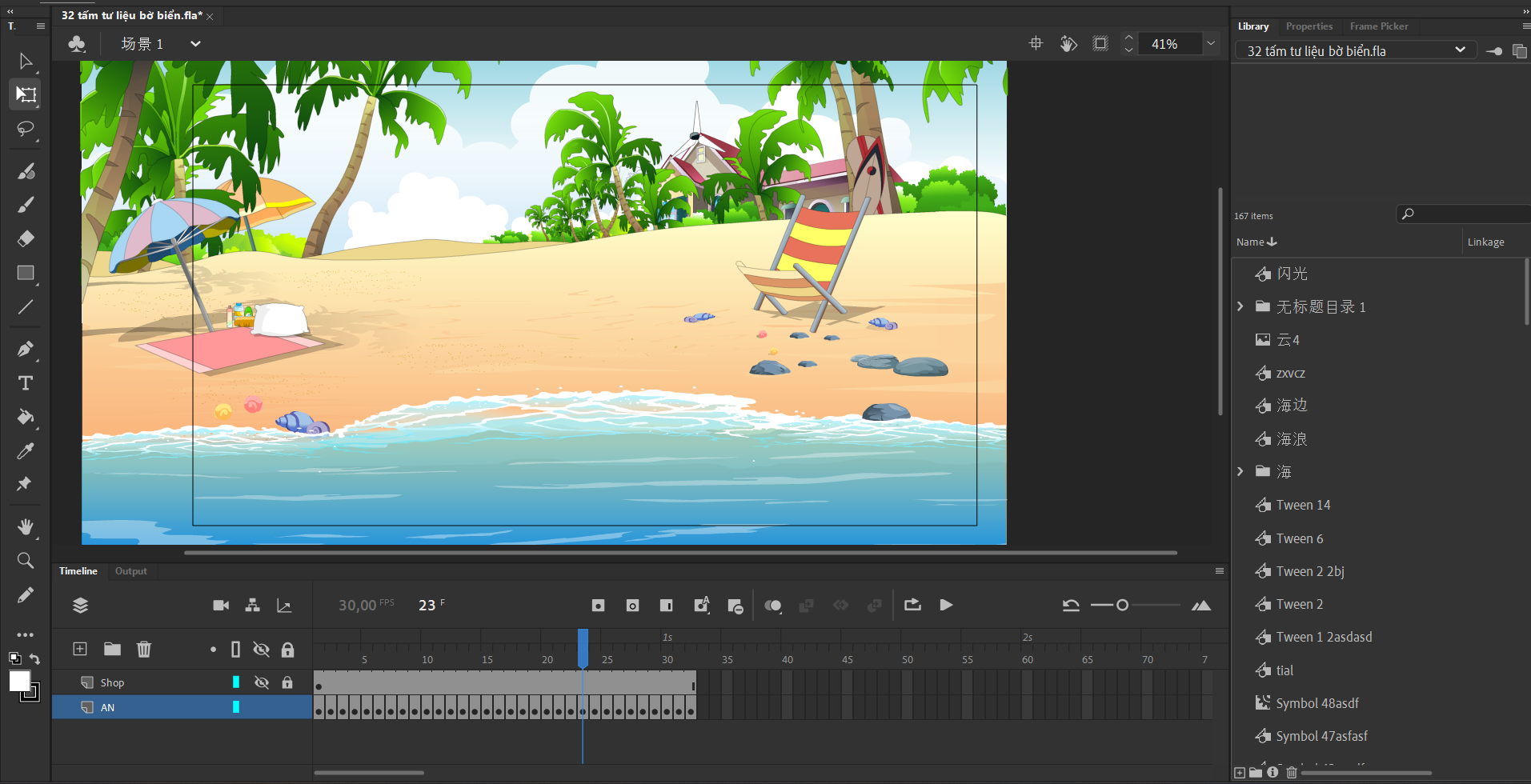
Task: Select the Text tool
Action: pos(26,383)
